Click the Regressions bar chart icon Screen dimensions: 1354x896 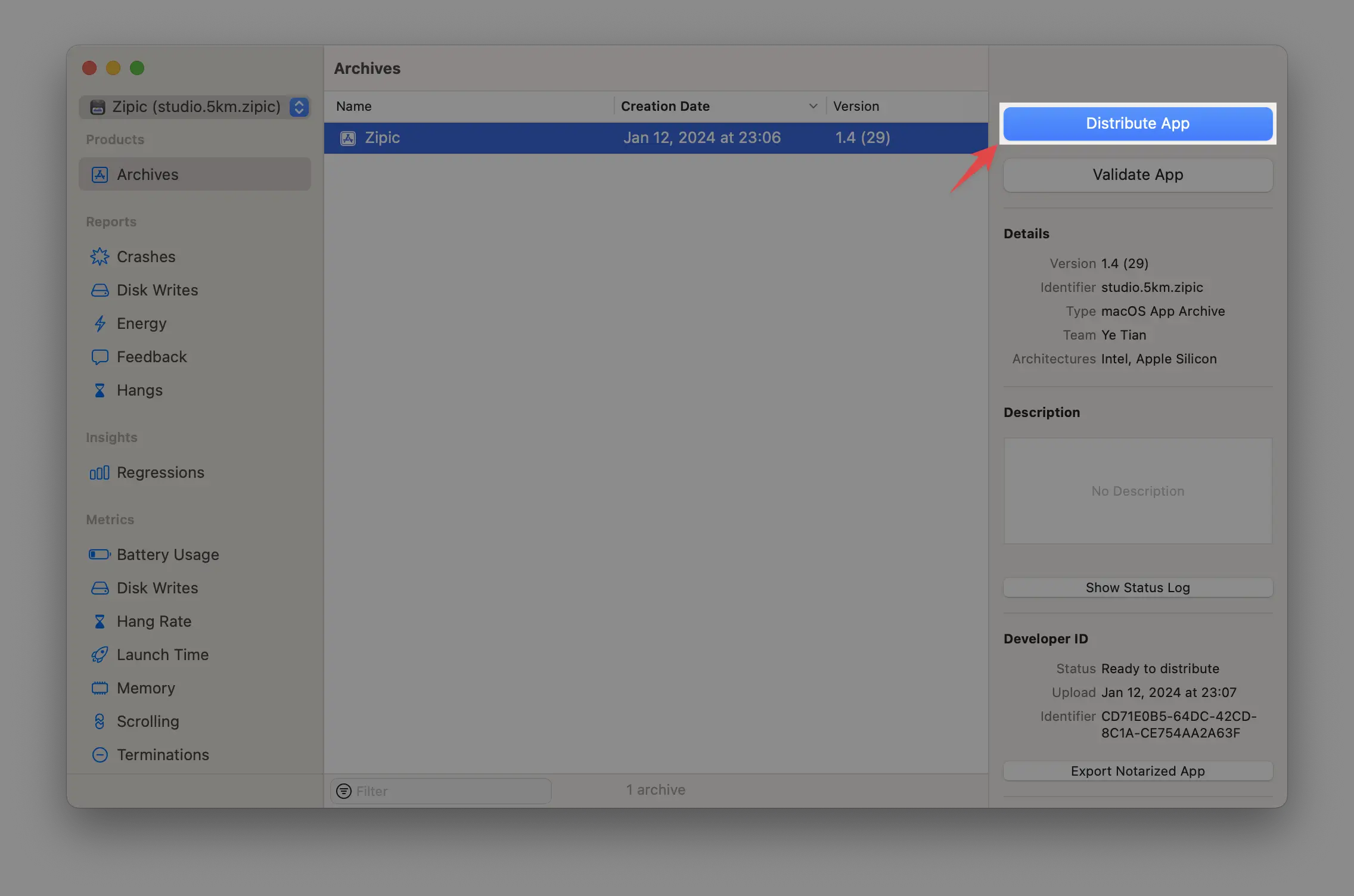pos(100,472)
